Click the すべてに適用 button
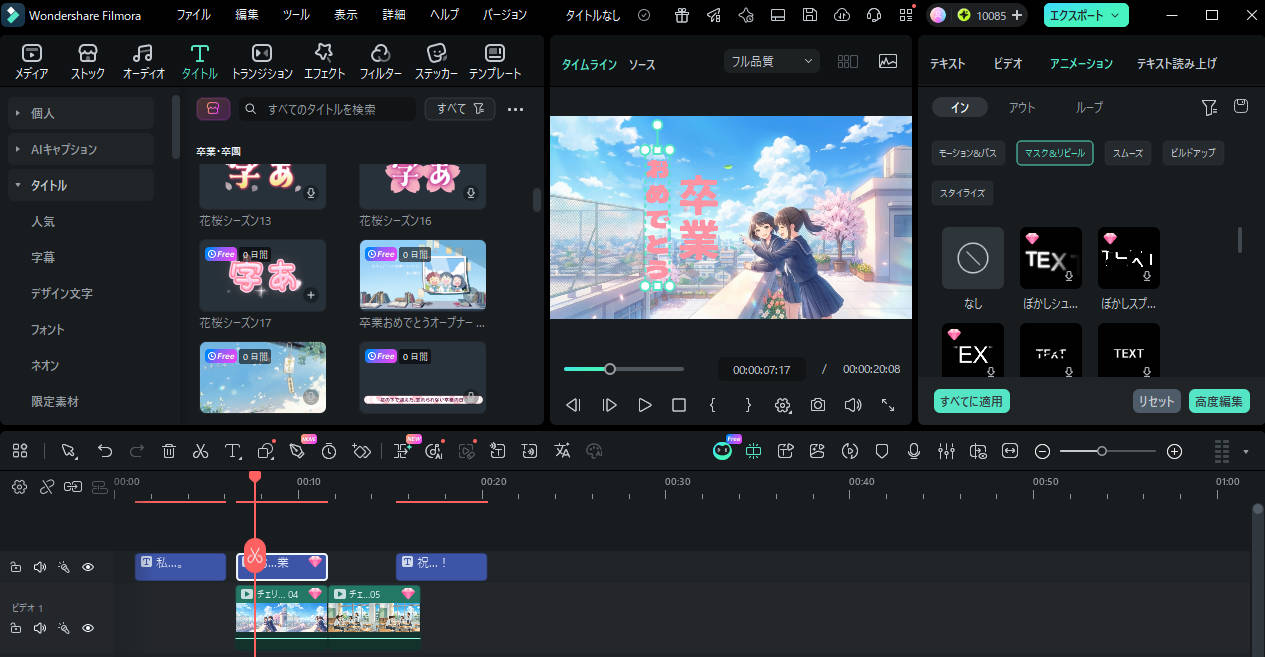This screenshot has height=657, width=1265. click(971, 401)
